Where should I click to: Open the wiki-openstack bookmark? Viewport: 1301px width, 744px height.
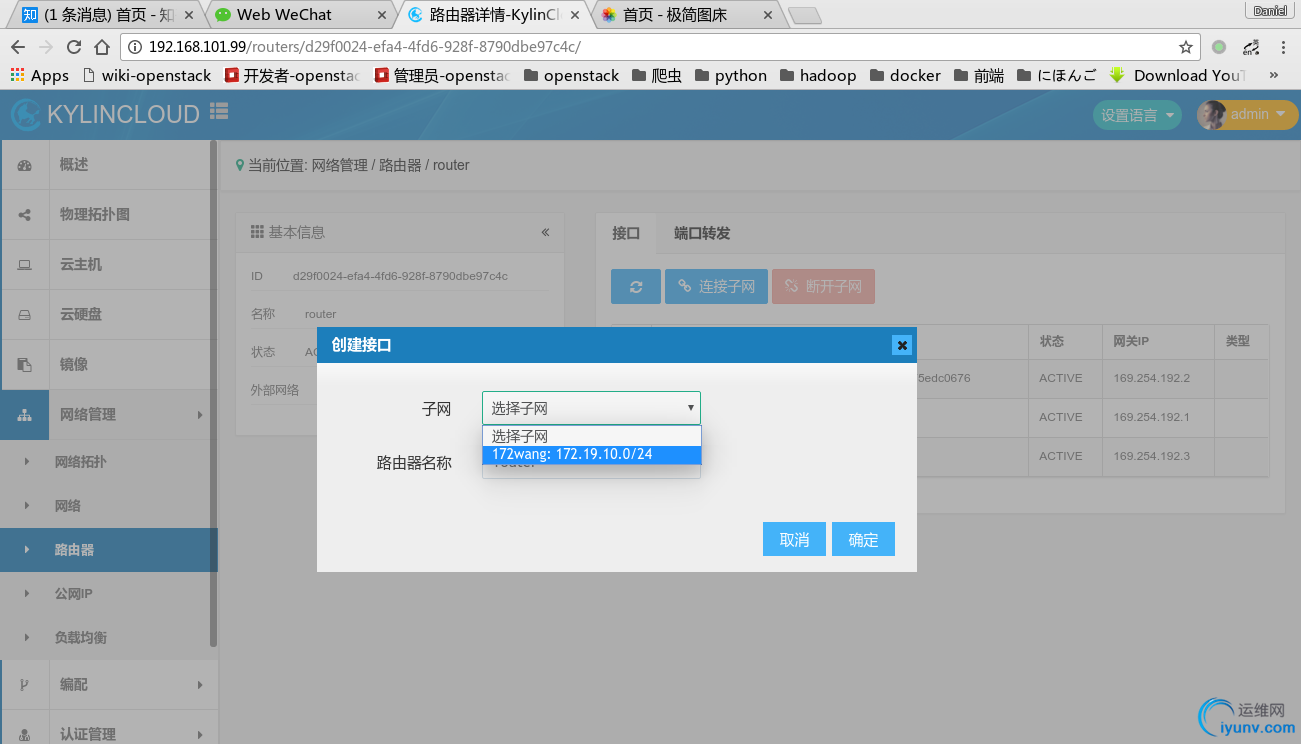click(146, 75)
